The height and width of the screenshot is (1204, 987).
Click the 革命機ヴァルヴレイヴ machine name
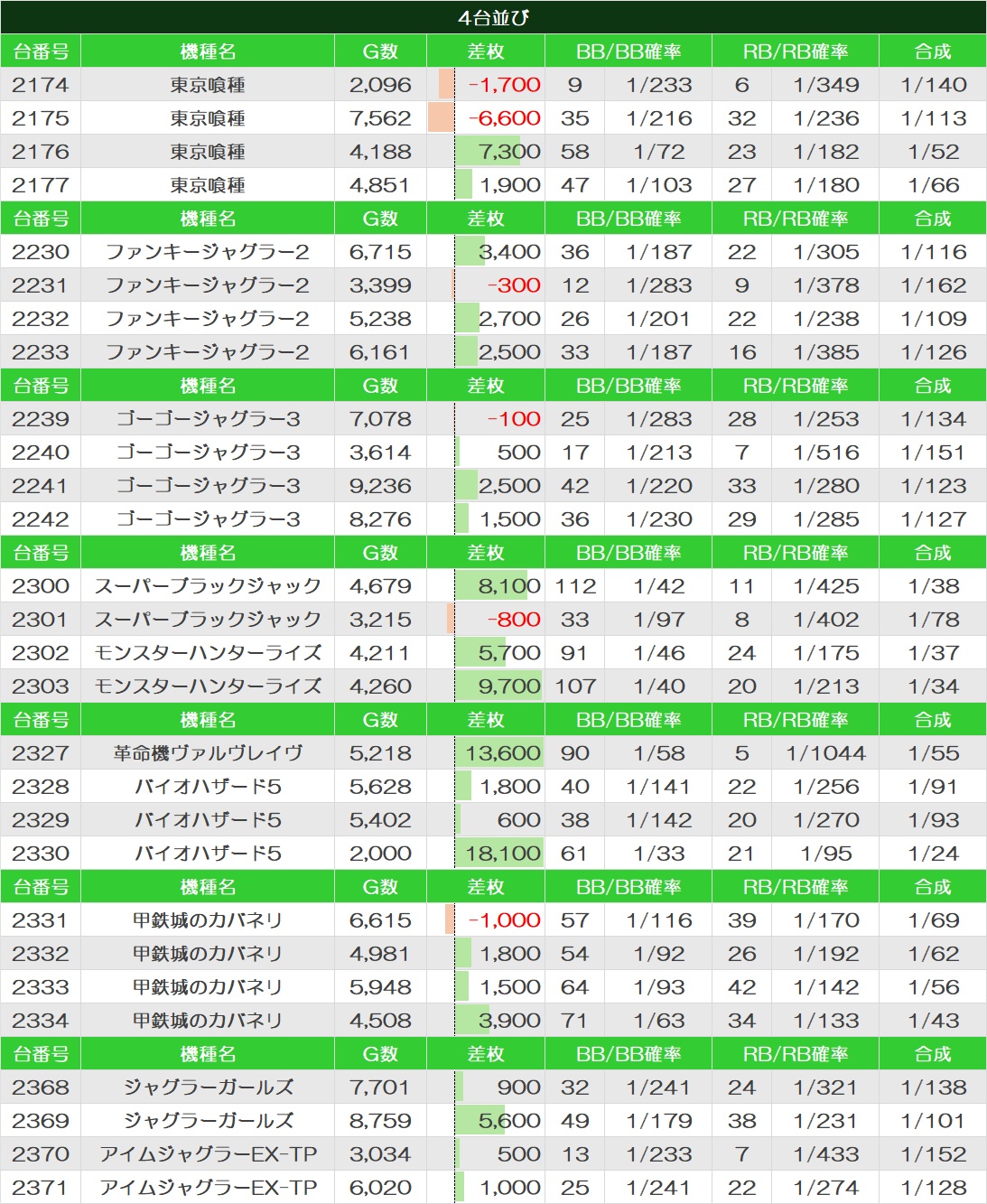click(x=208, y=753)
